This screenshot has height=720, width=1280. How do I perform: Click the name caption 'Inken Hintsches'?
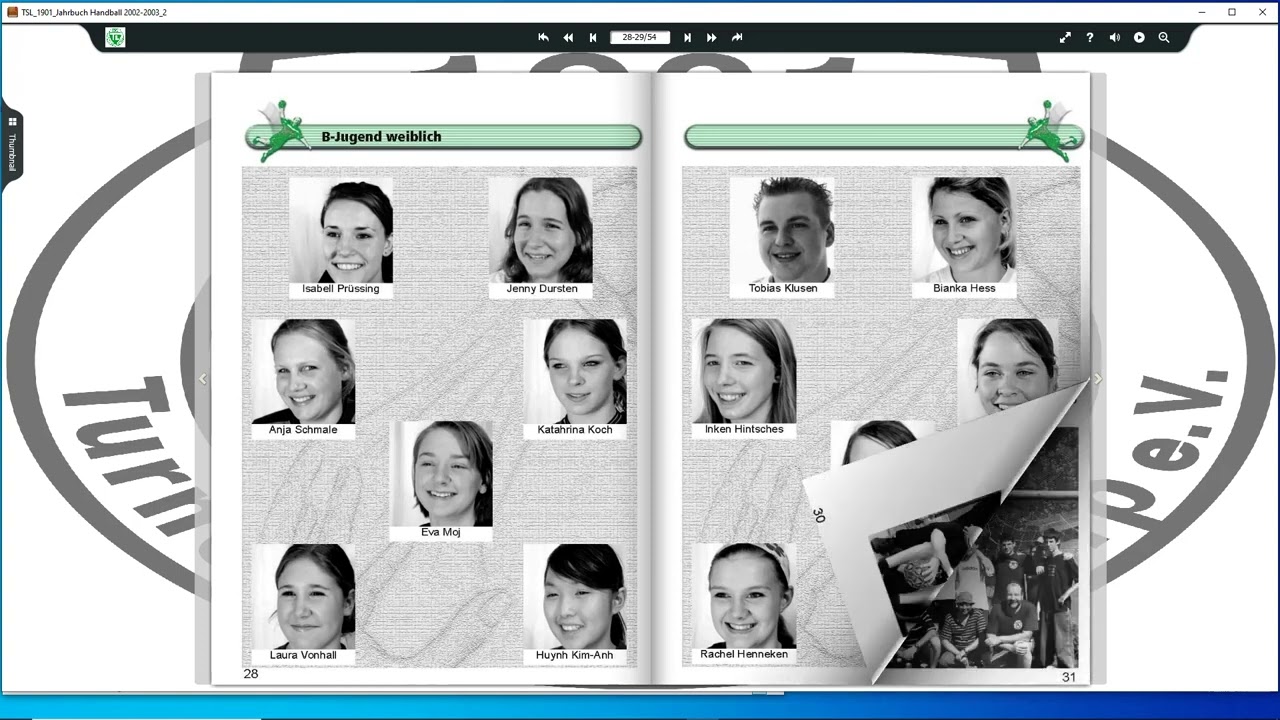point(744,430)
